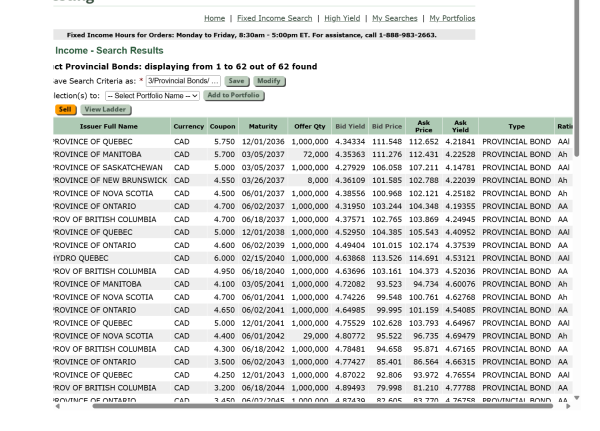Click the scroll-down arrow of table scrollbar

coord(577,398)
